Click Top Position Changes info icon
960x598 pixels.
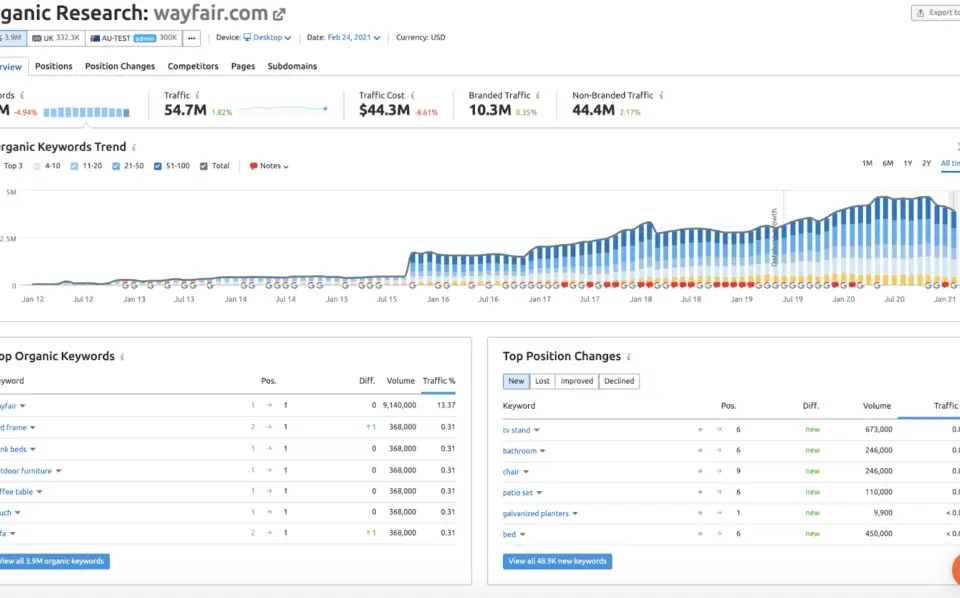[629, 357]
